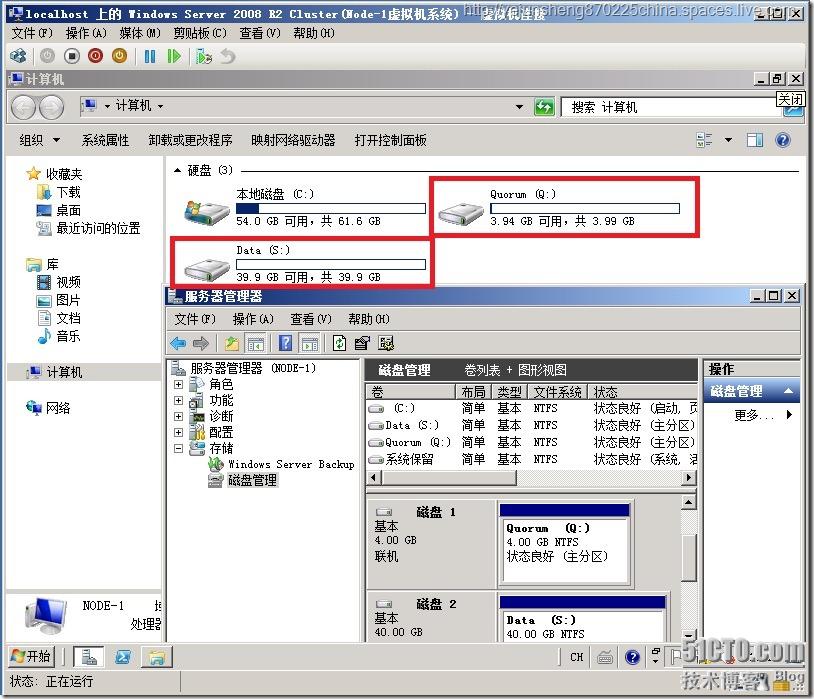This screenshot has width=814, height=699.
Task: Collapse the 硬盘 (3) group triangle
Action: tap(177, 170)
